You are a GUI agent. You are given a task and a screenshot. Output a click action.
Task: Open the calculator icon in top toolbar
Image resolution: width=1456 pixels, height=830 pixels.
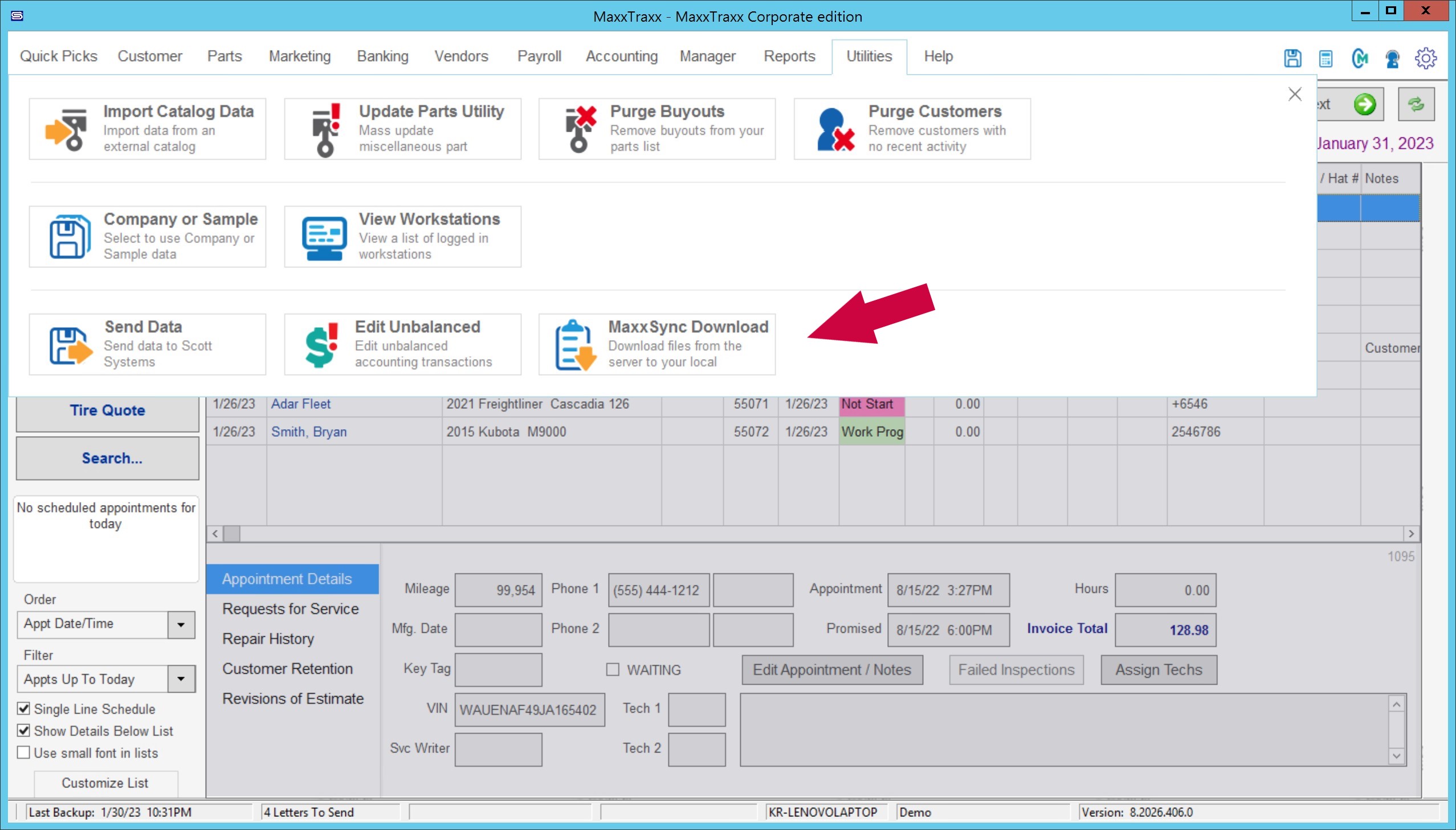[x=1326, y=58]
